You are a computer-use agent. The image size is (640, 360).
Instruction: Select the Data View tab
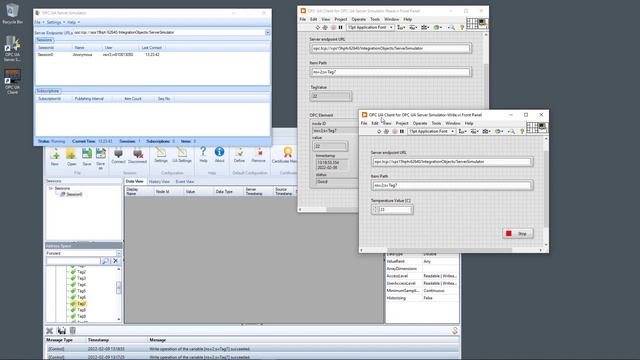[135, 181]
